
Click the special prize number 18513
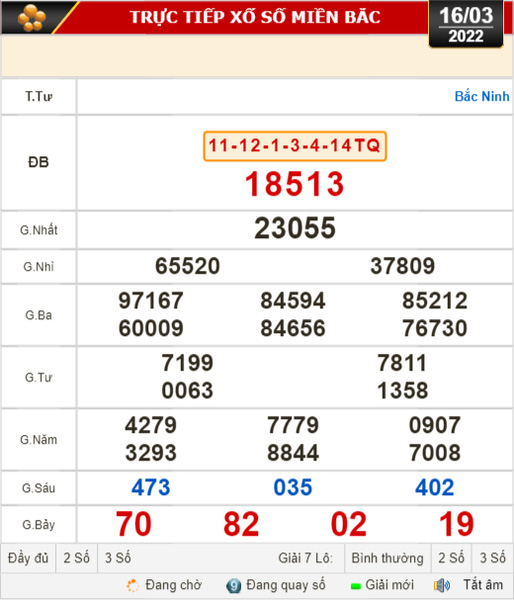[x=295, y=184]
